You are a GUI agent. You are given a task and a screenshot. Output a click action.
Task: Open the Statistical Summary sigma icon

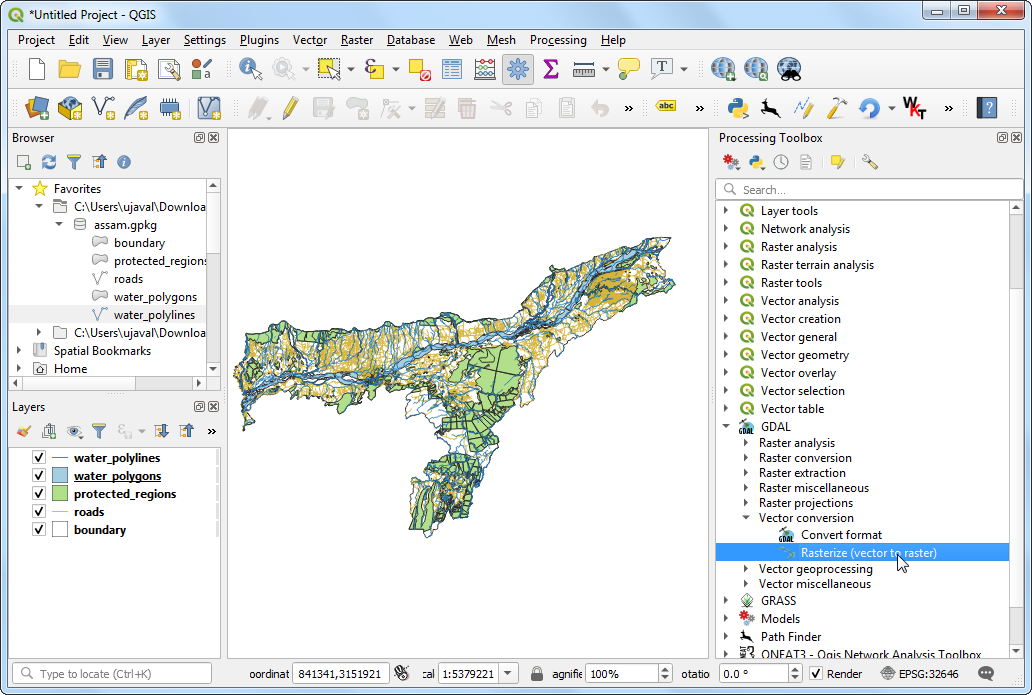(550, 69)
